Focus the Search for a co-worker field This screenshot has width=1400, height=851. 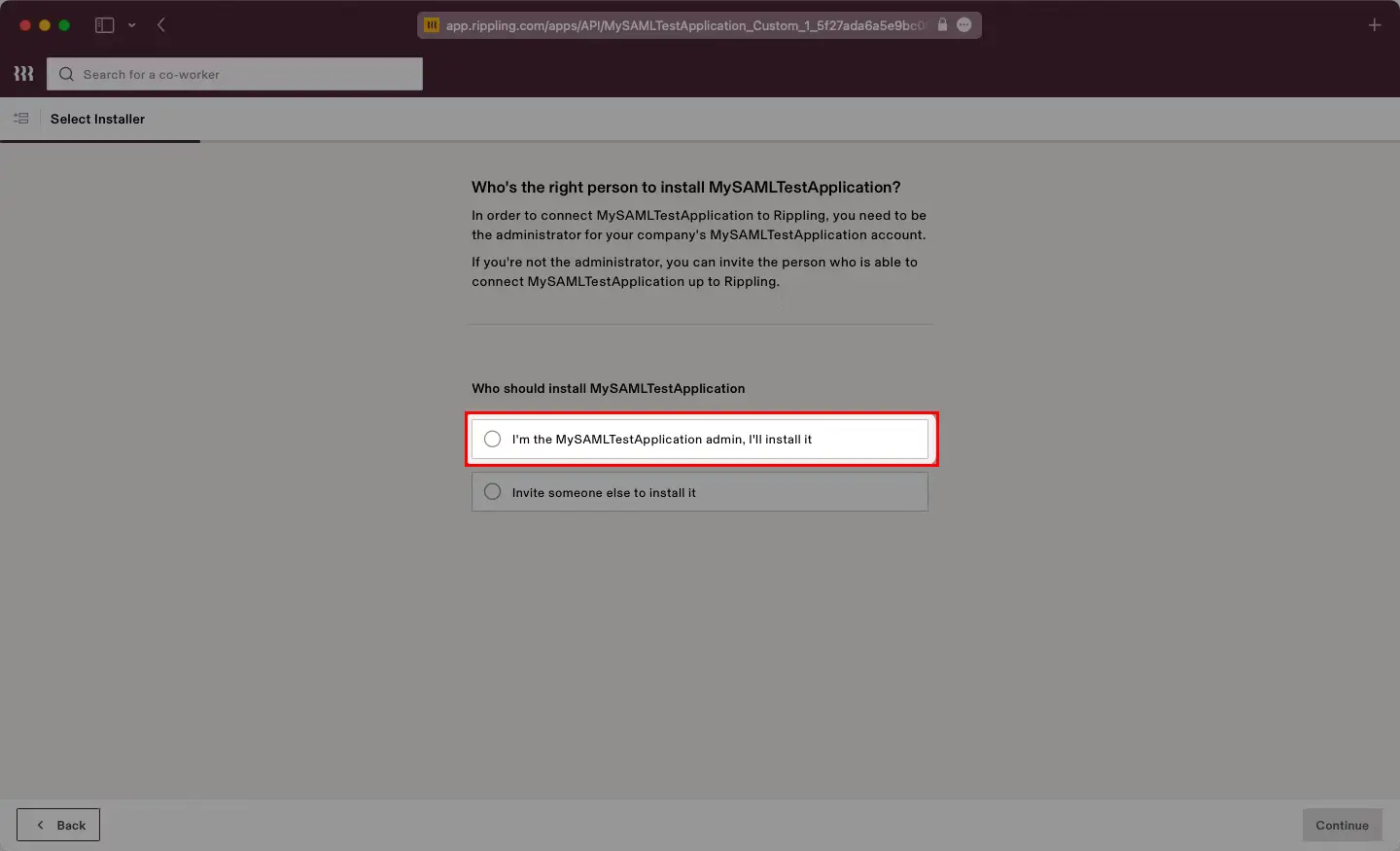point(234,74)
